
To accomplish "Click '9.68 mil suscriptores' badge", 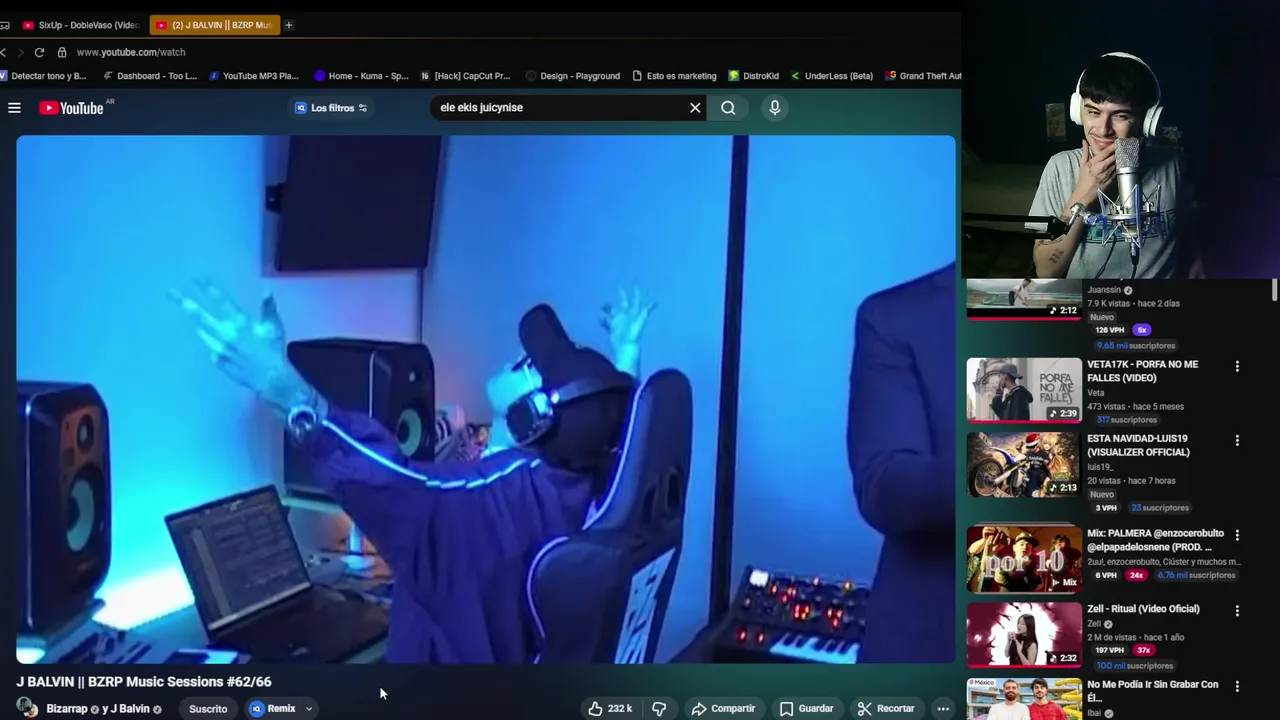I will click(1136, 345).
